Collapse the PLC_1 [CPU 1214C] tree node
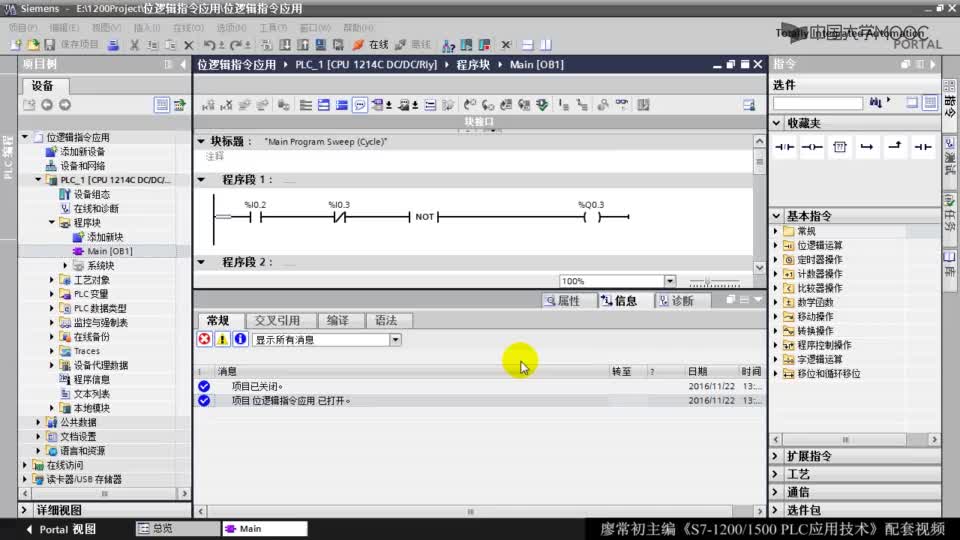 (39, 180)
